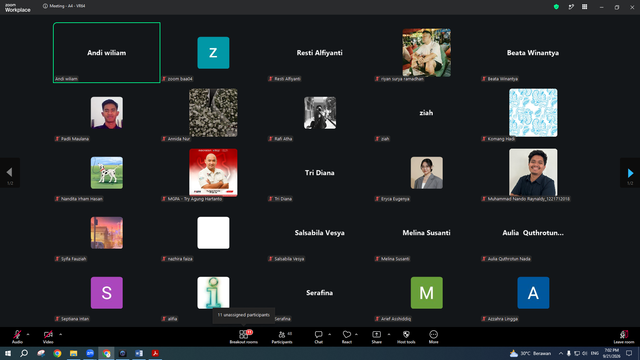Viewport: 640px width, 360px height.
Task: Select MGPA - Try Agung Hartanto photo
Action: point(213,173)
